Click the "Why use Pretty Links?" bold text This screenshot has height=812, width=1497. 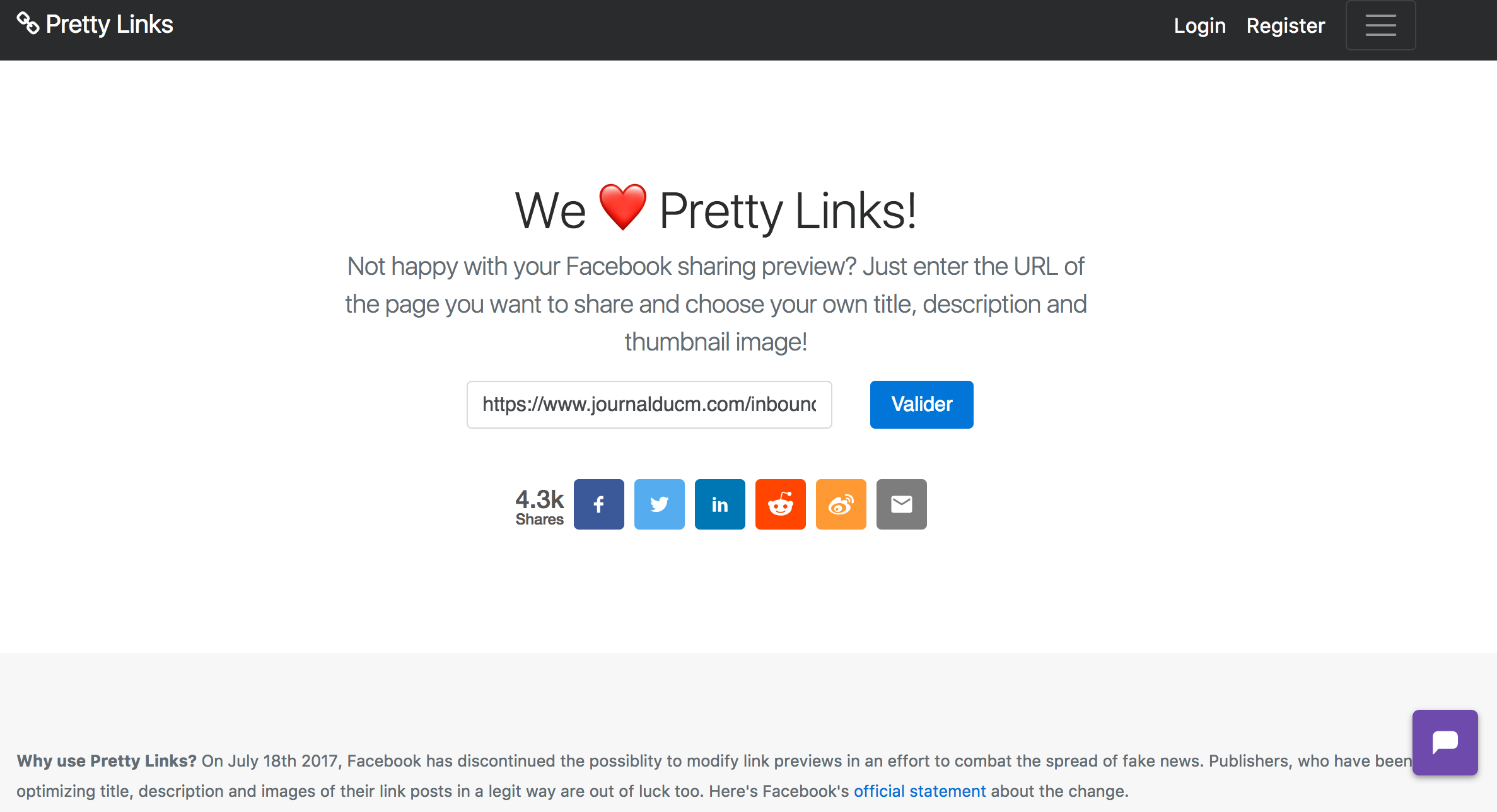(x=107, y=760)
